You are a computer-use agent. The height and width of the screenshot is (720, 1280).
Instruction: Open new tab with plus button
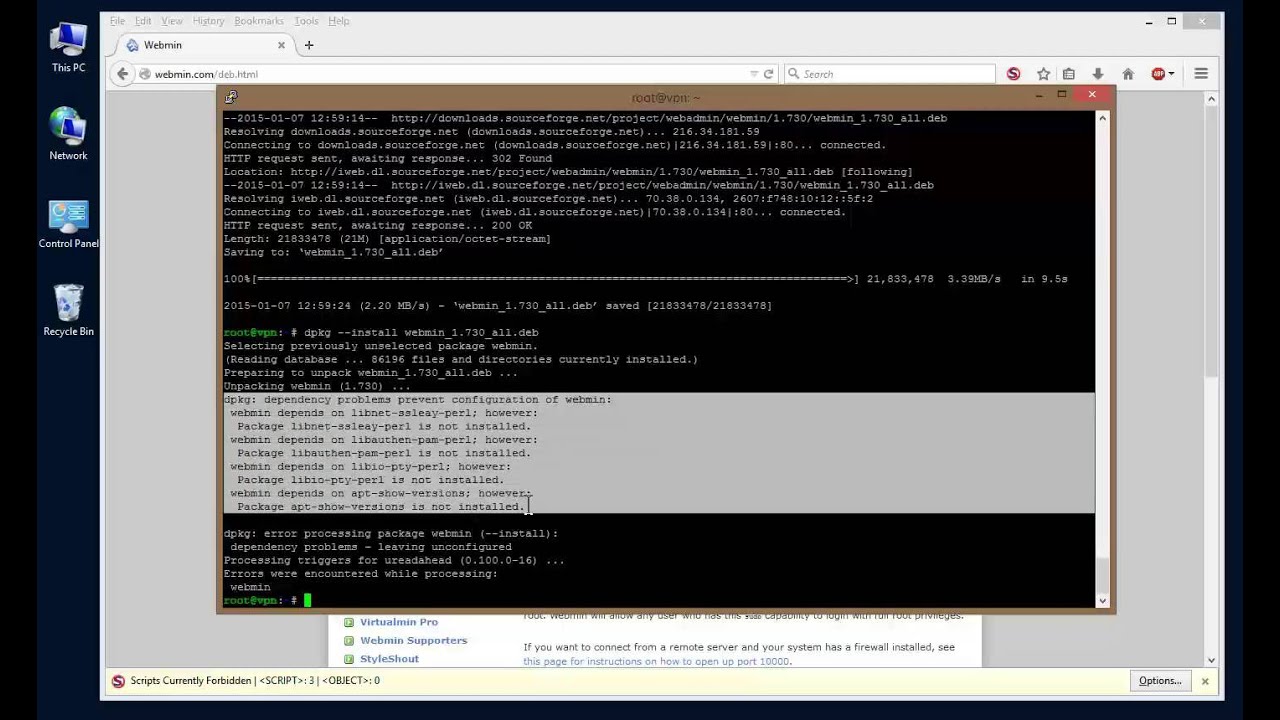pos(308,45)
